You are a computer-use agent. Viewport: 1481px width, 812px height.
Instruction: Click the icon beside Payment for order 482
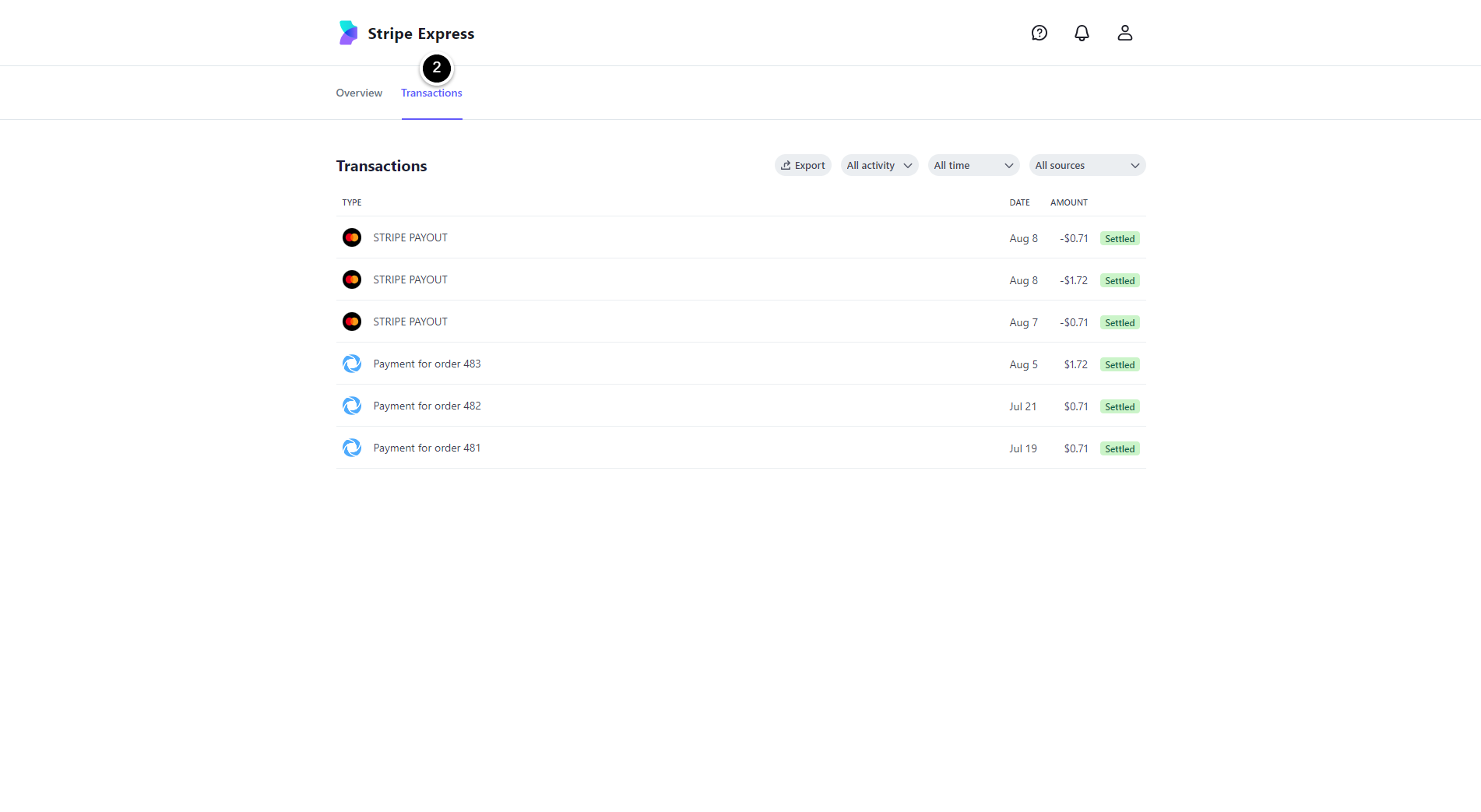click(352, 406)
